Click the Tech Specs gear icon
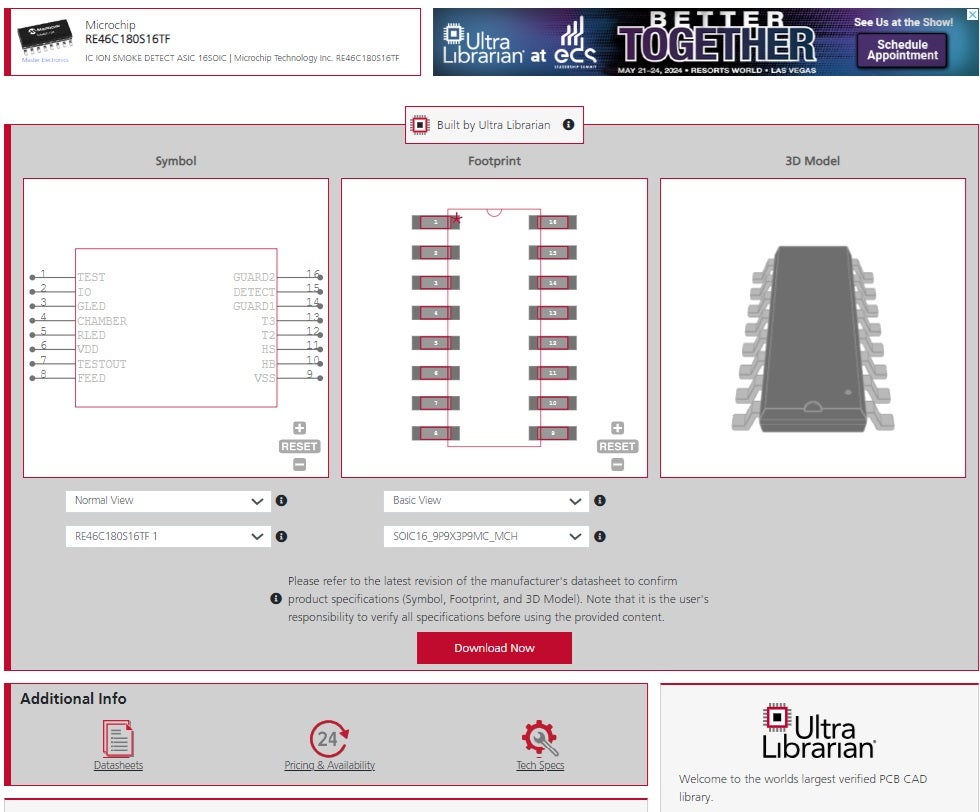Screen dimensions: 980x812 [540, 738]
